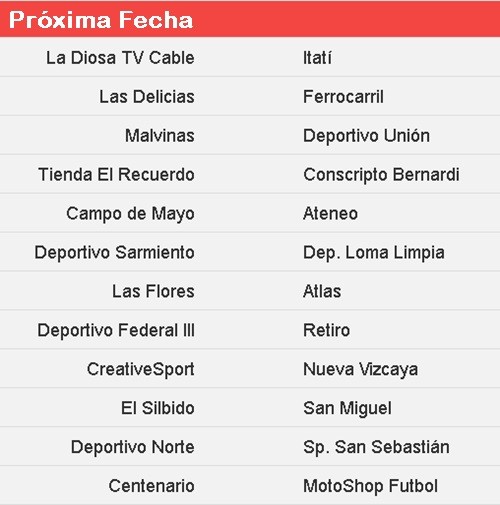
Task: Click Campo de Mayo
Action: click(130, 214)
